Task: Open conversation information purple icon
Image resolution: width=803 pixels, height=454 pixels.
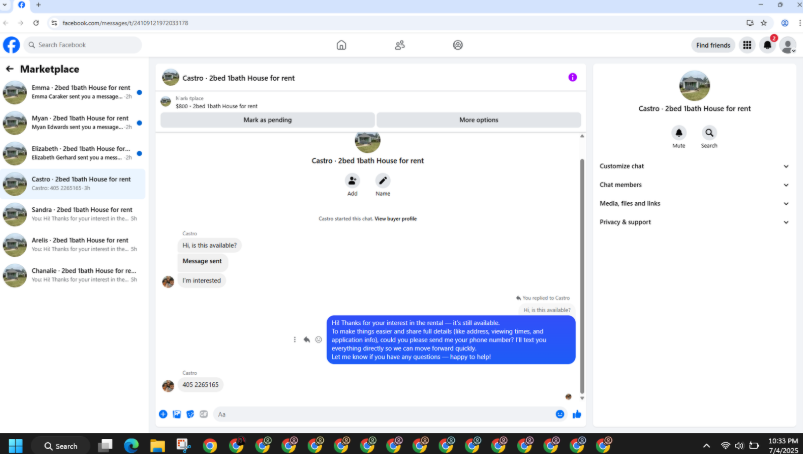Action: (573, 77)
